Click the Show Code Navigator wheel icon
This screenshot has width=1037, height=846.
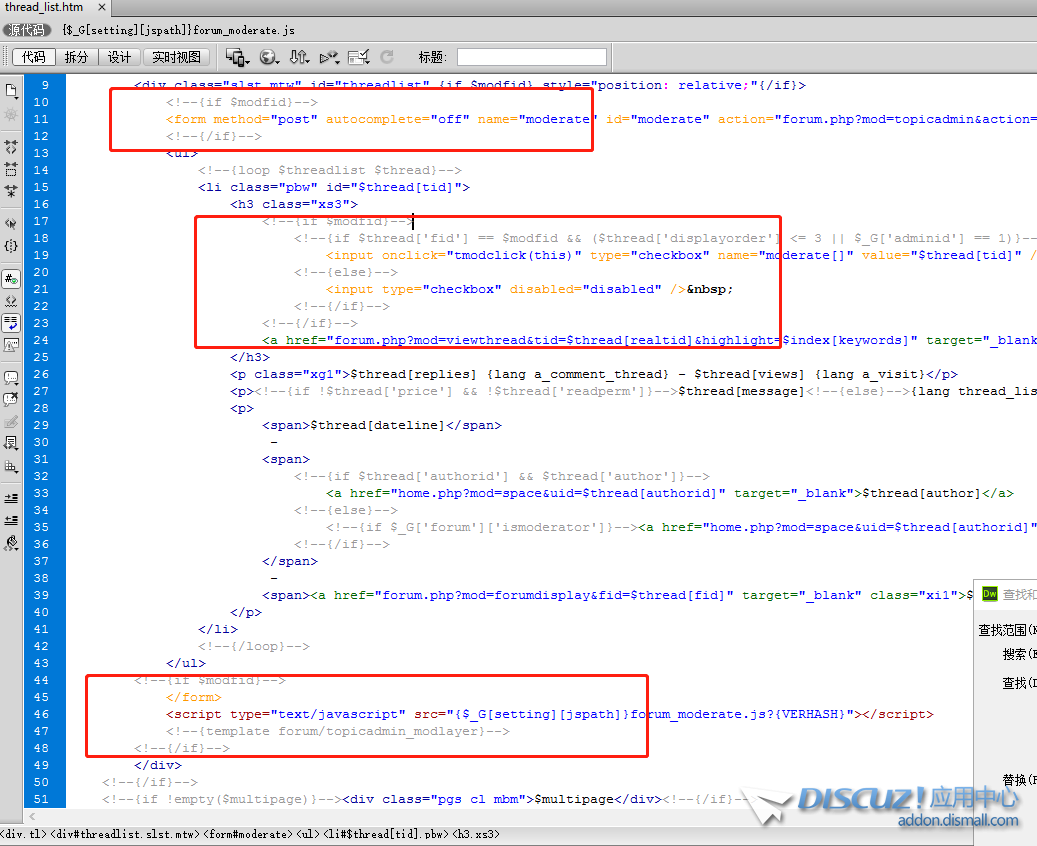[11, 114]
